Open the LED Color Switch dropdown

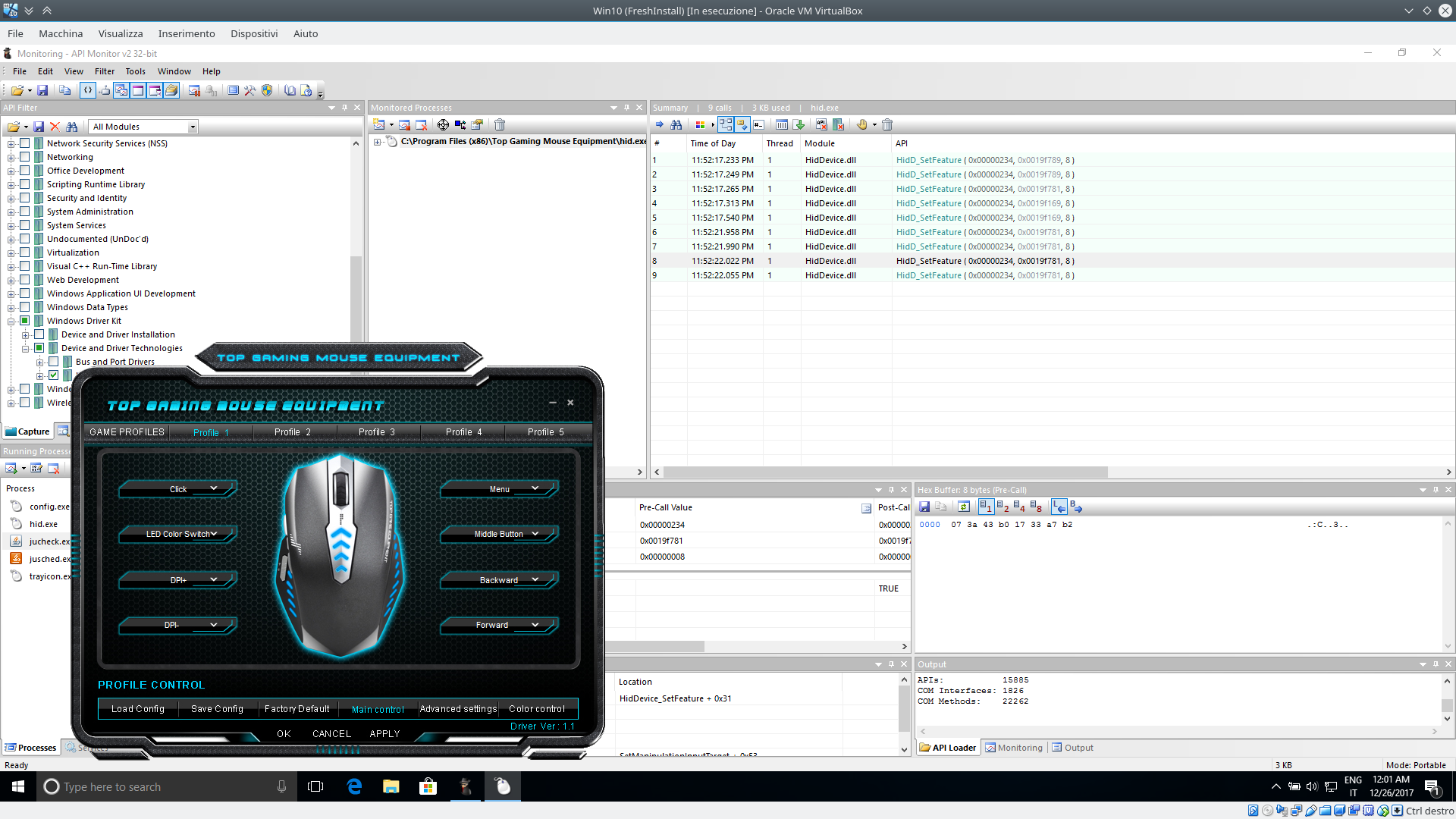178,534
